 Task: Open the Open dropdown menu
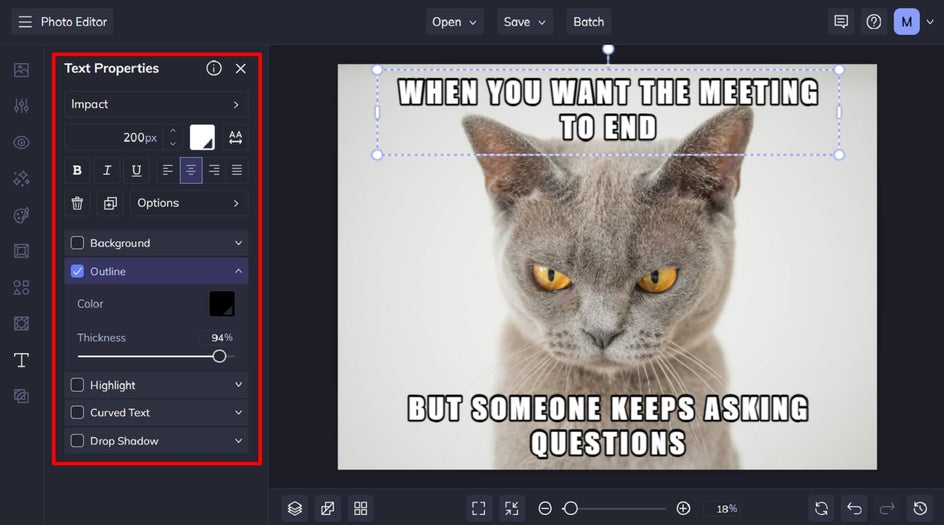point(455,22)
